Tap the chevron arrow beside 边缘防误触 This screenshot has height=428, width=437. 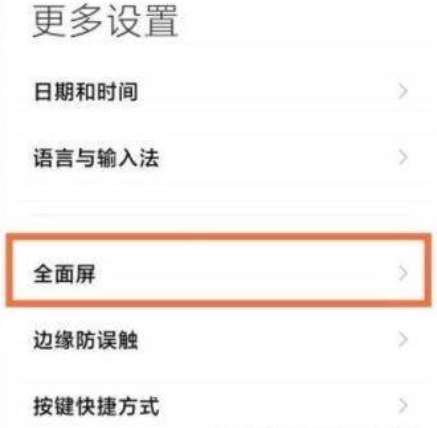[403, 340]
